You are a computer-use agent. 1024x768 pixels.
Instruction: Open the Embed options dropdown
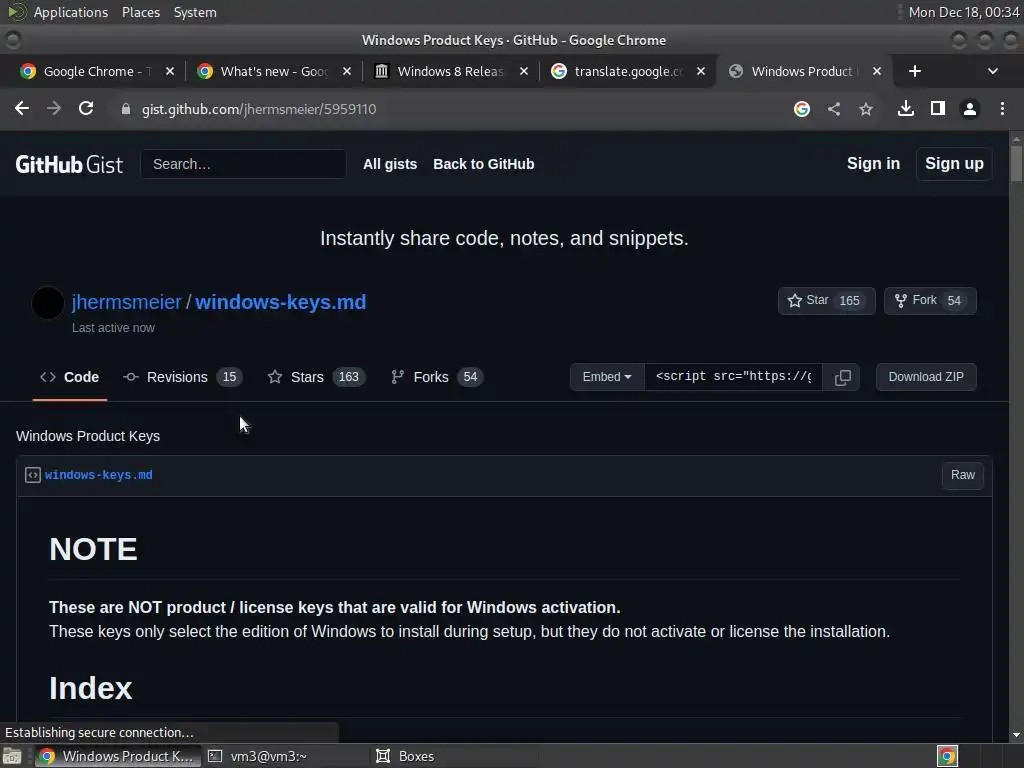tap(607, 377)
